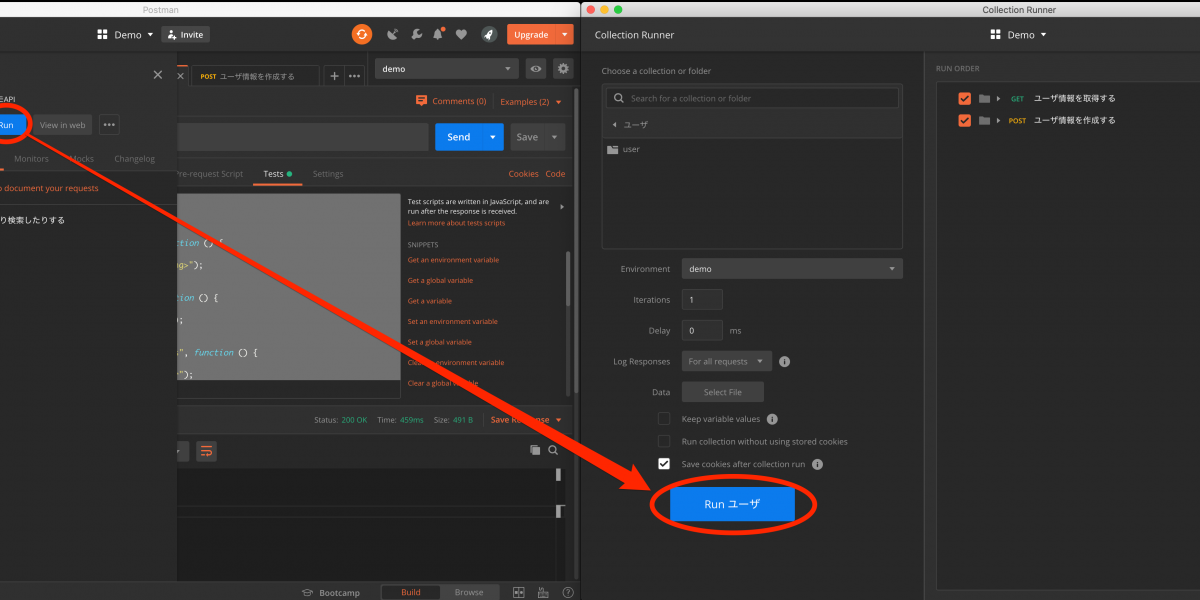The height and width of the screenshot is (600, 1200).
Task: Open notifications bell icon
Action: [x=438, y=34]
